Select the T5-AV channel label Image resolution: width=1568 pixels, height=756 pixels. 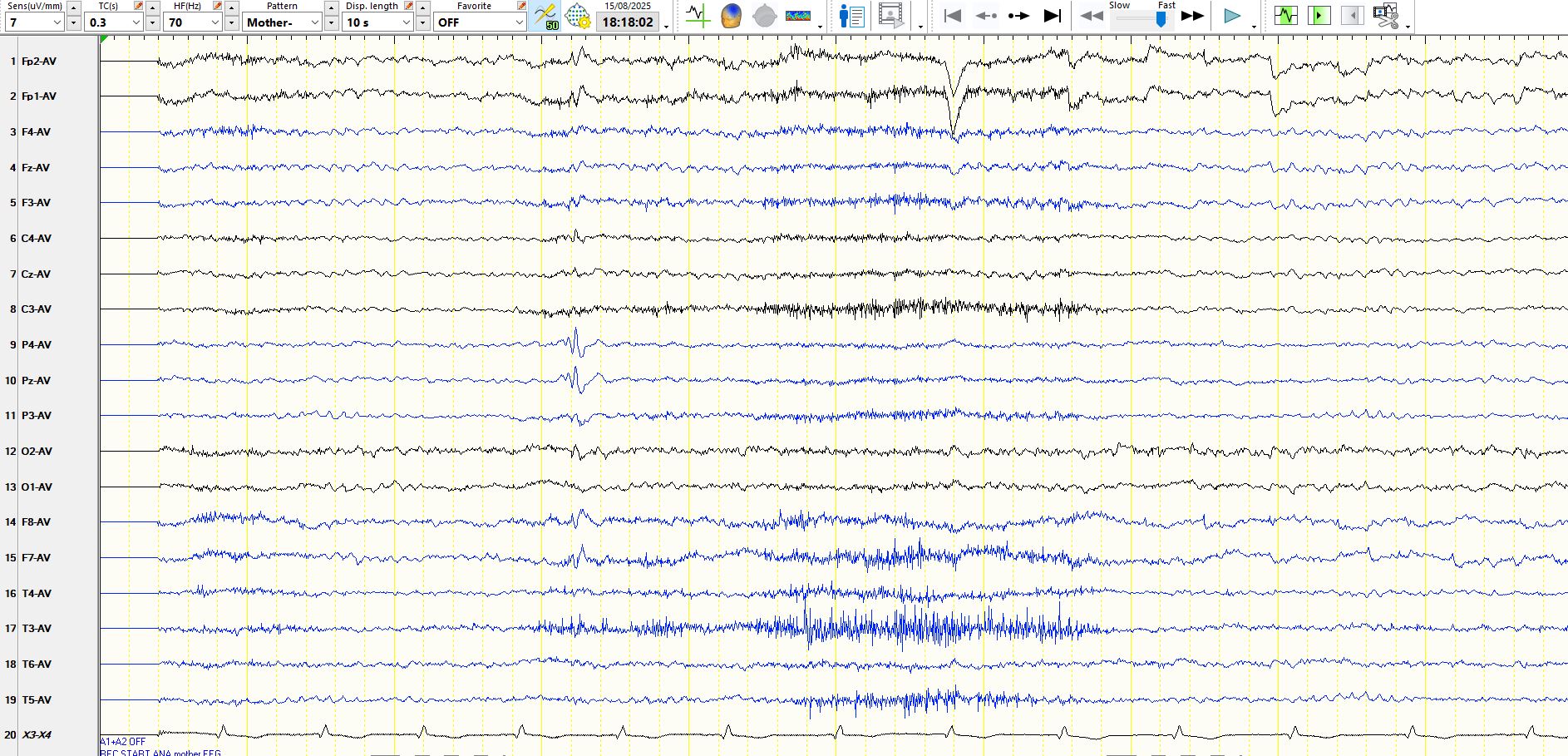tap(36, 699)
